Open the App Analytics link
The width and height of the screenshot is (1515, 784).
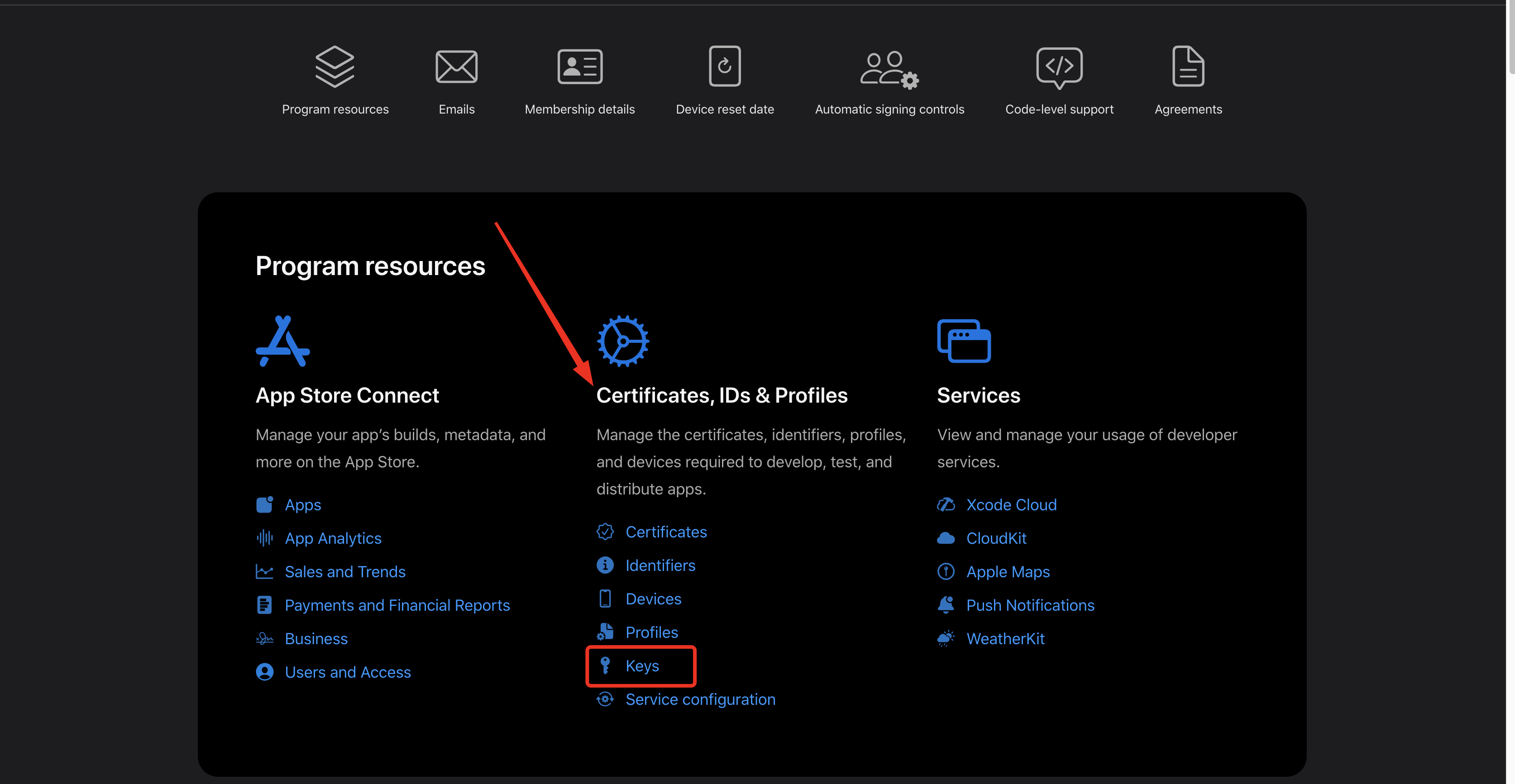333,538
